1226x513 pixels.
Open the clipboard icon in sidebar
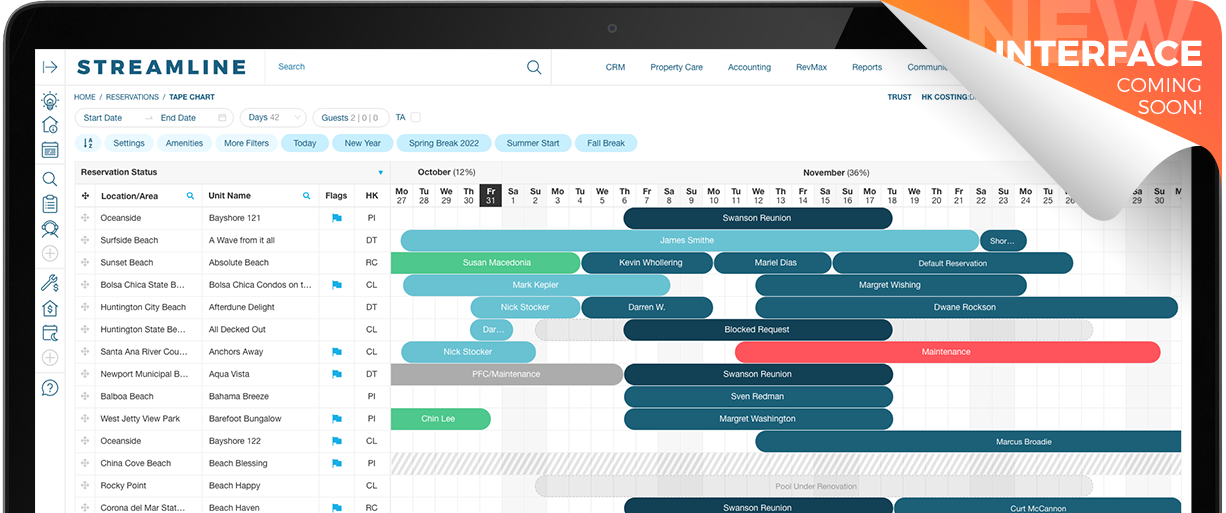(x=50, y=205)
